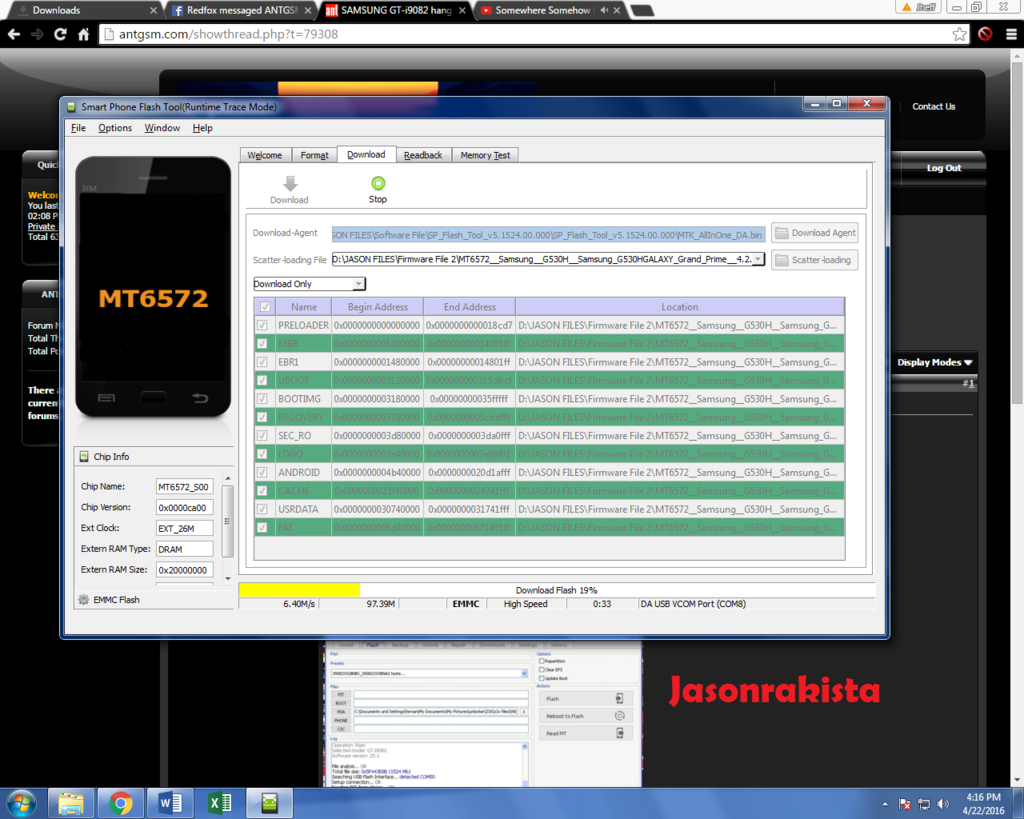Expand the Display Modes dropdown
The image size is (1024, 819).
coord(935,362)
